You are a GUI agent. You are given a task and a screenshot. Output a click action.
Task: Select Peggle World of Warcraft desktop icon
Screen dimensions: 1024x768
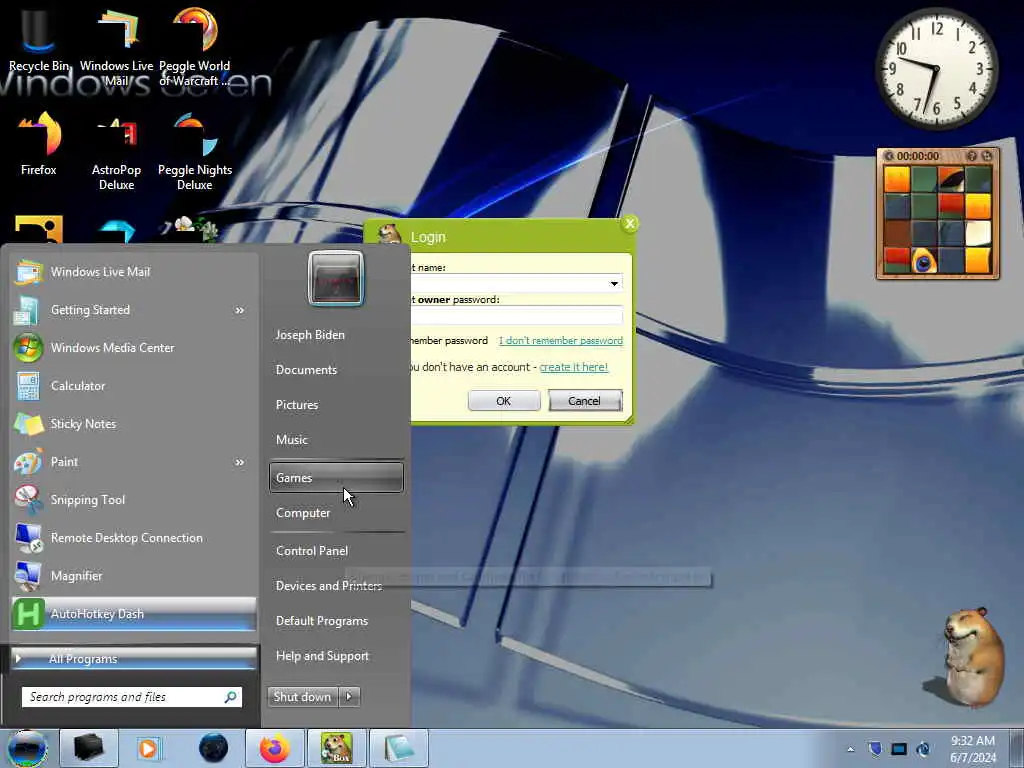tap(195, 46)
